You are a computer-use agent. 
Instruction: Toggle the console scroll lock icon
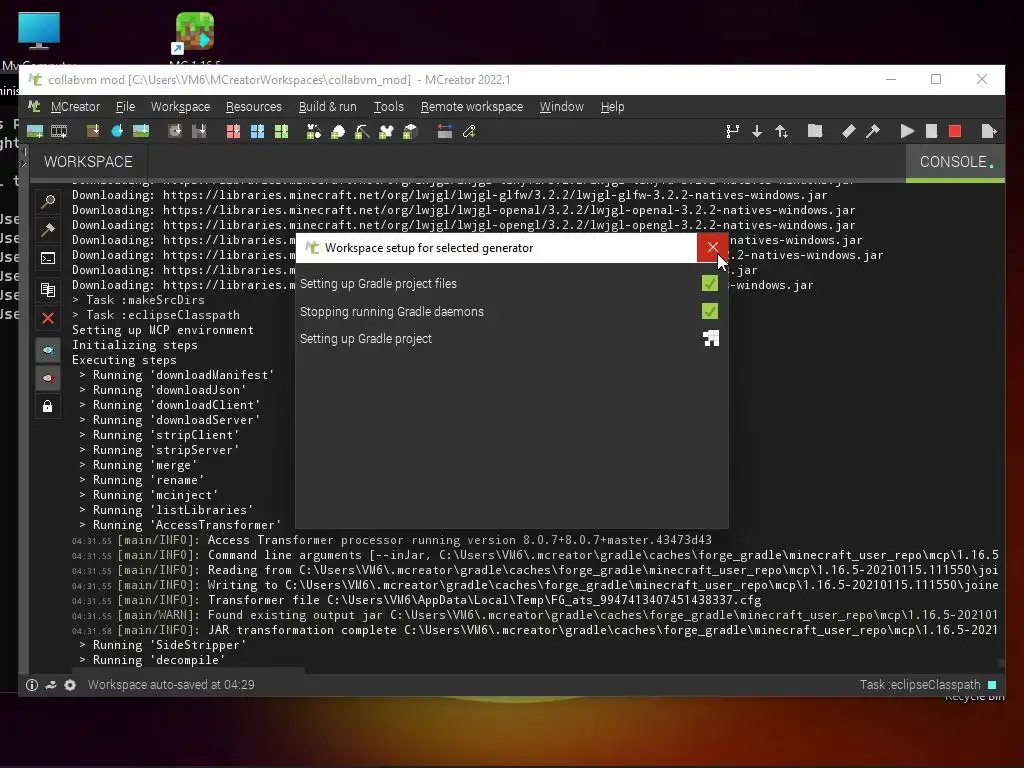click(48, 407)
